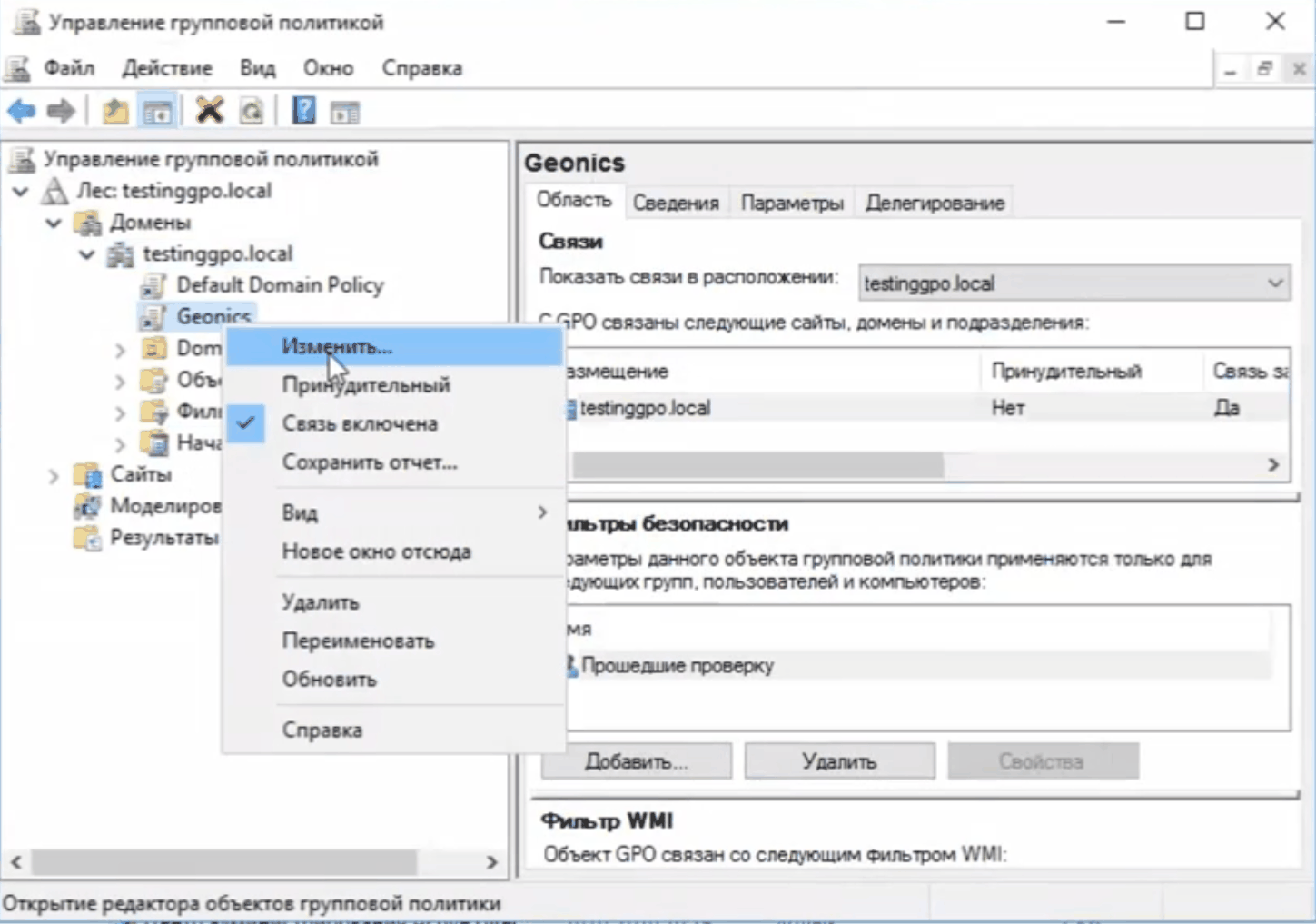The height and width of the screenshot is (924, 1316).
Task: Click the Refresh toolbar icon
Action: tap(252, 112)
